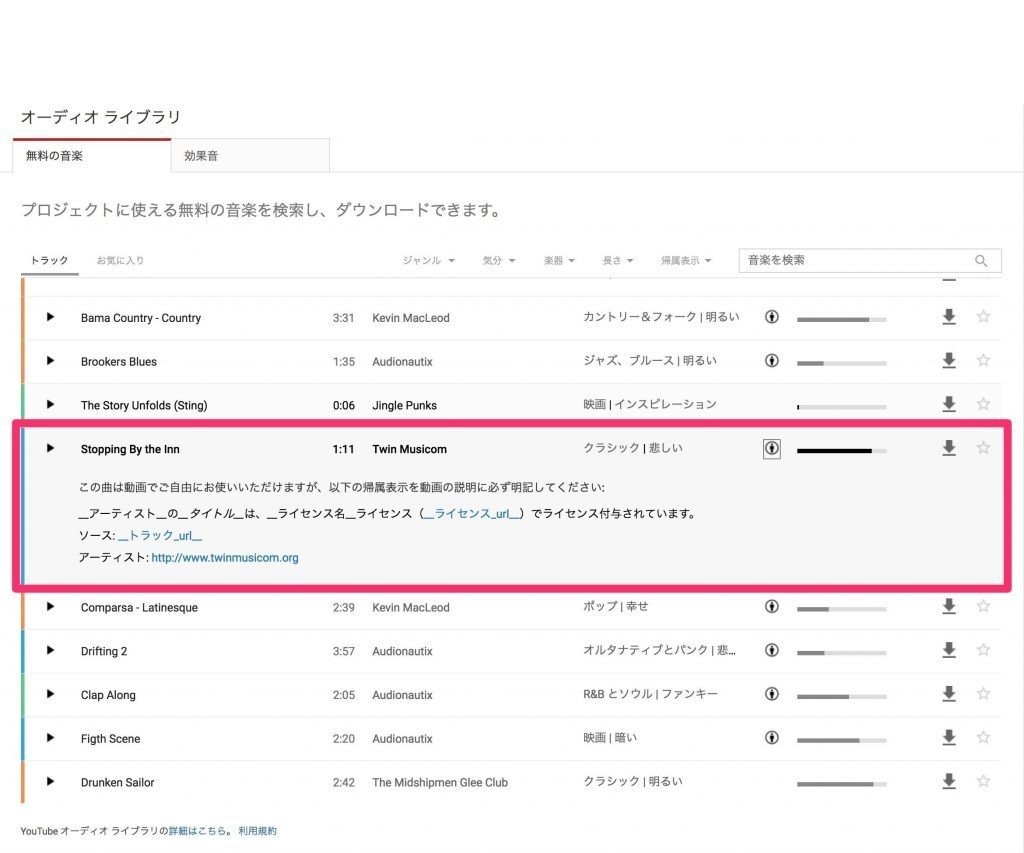Open attribution info for Drifting 2
Viewport: 1024px width, 853px height.
(771, 650)
